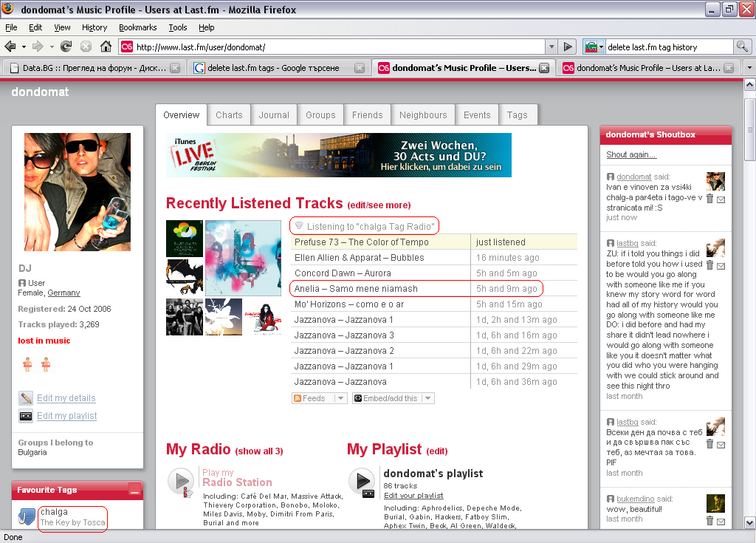Click the search box with delete last.fm text

pos(669,47)
